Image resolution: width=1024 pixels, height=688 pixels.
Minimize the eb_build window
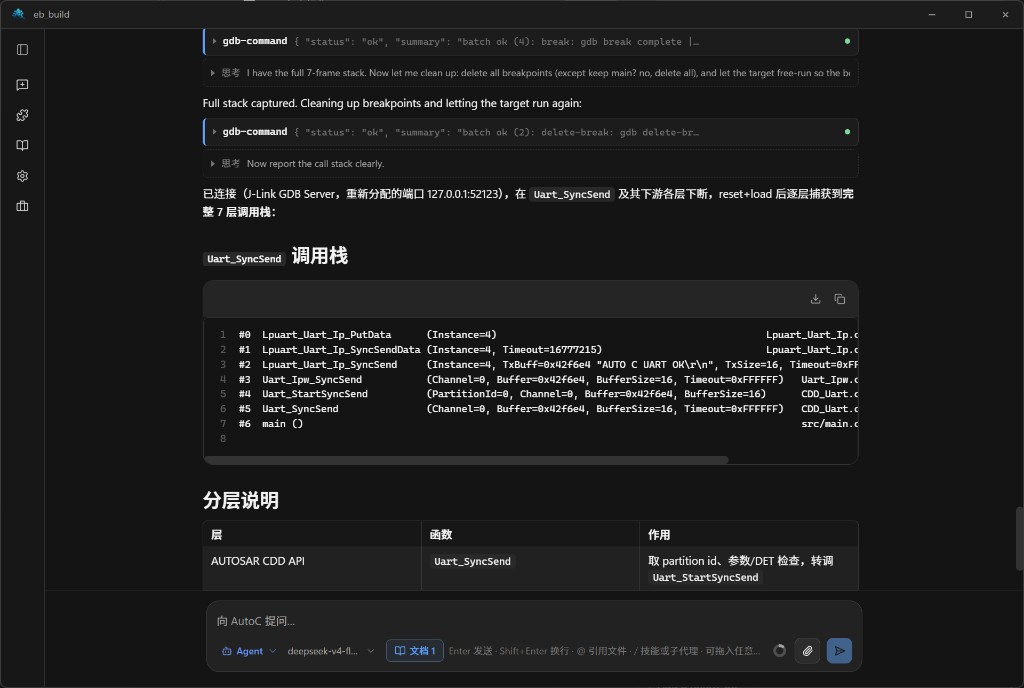[x=932, y=14]
